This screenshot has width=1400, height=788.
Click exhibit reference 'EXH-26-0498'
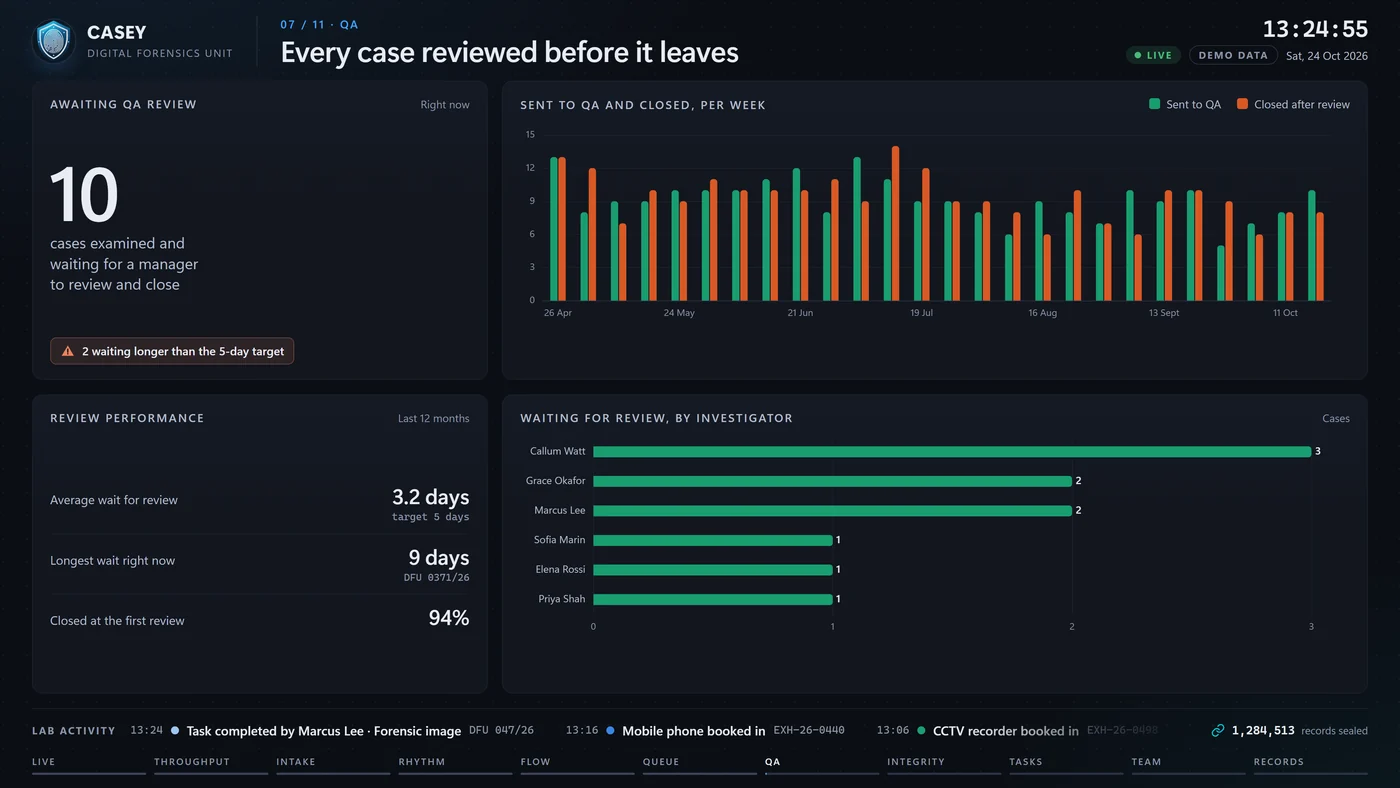pos(1122,731)
